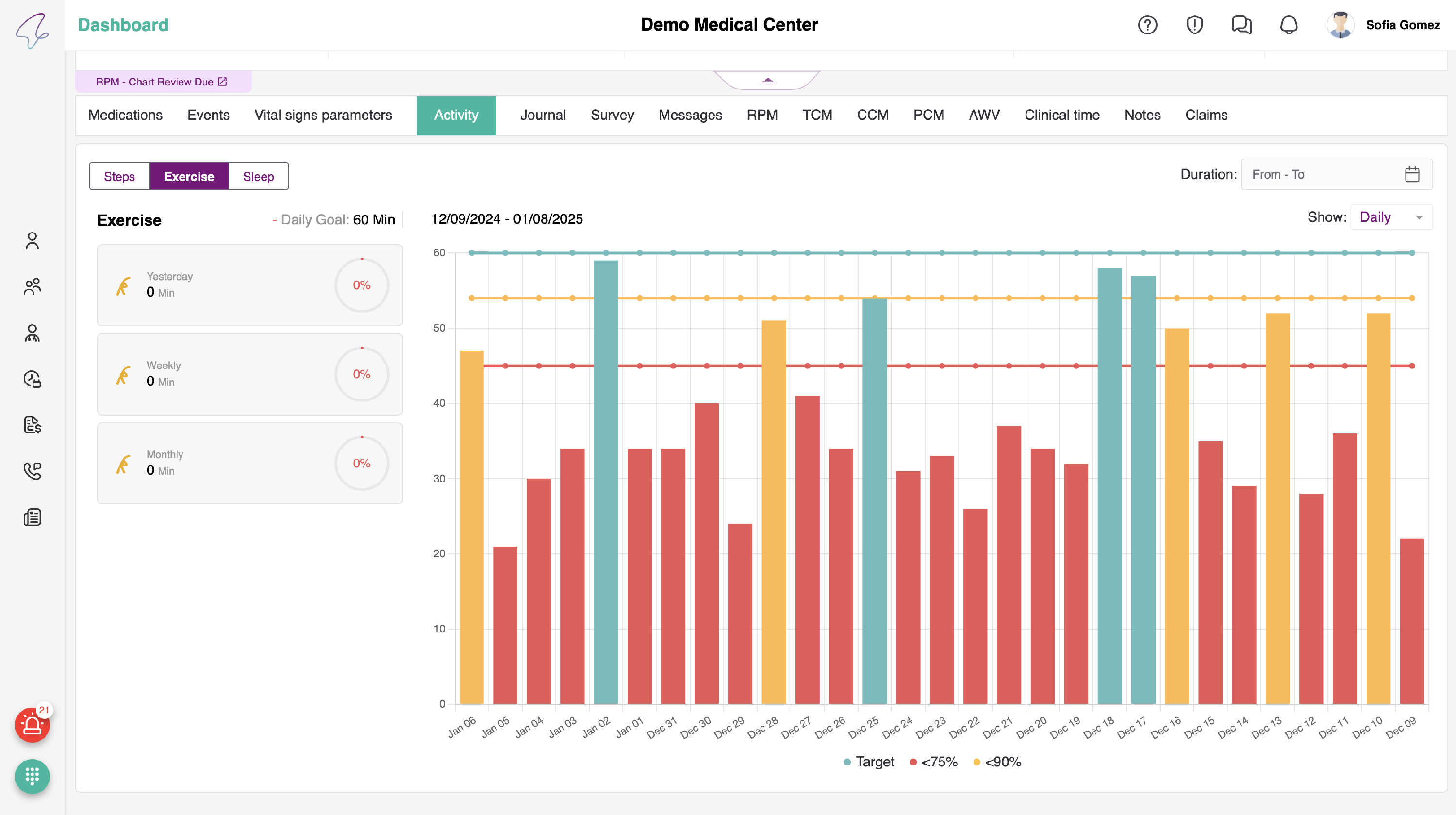Open the help question mark icon
1456x815 pixels.
click(1147, 25)
